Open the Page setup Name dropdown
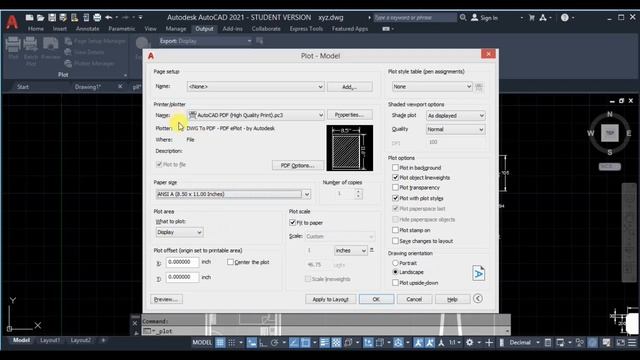The height and width of the screenshot is (360, 640). click(256, 87)
